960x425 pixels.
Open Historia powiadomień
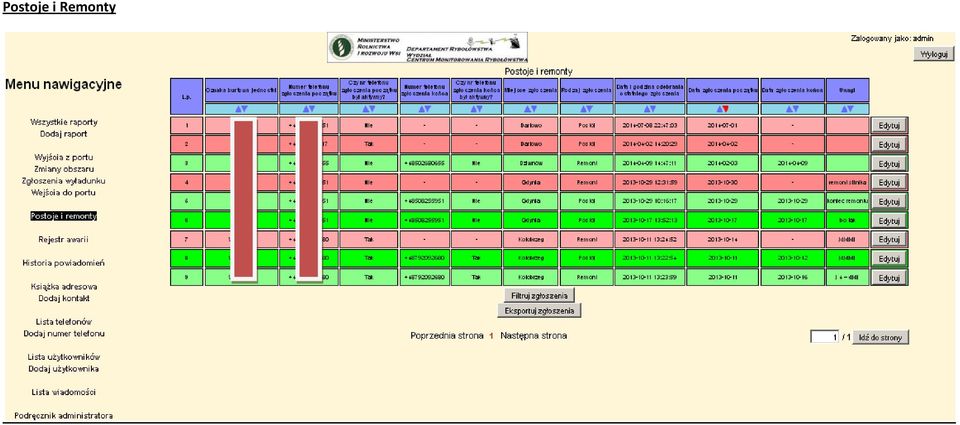(x=64, y=263)
